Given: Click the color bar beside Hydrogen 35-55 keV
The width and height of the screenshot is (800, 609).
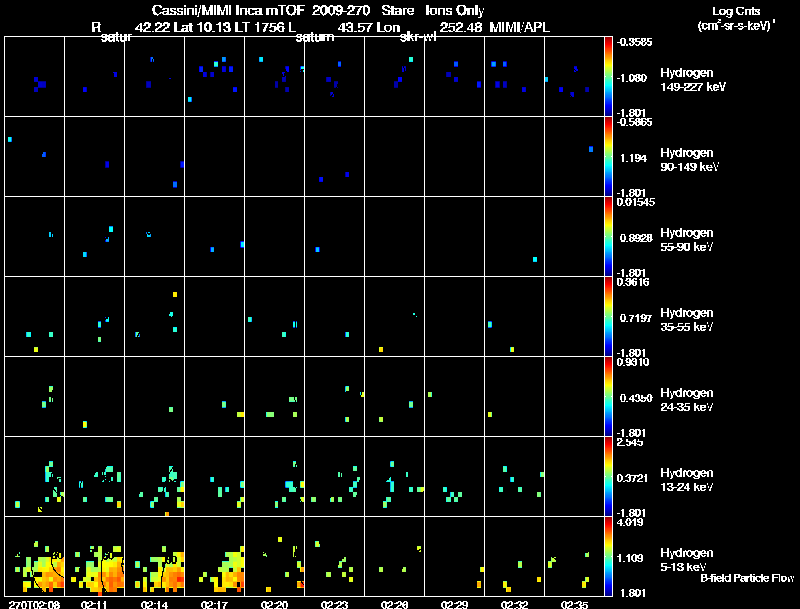Looking at the screenshot, I should click(x=608, y=316).
